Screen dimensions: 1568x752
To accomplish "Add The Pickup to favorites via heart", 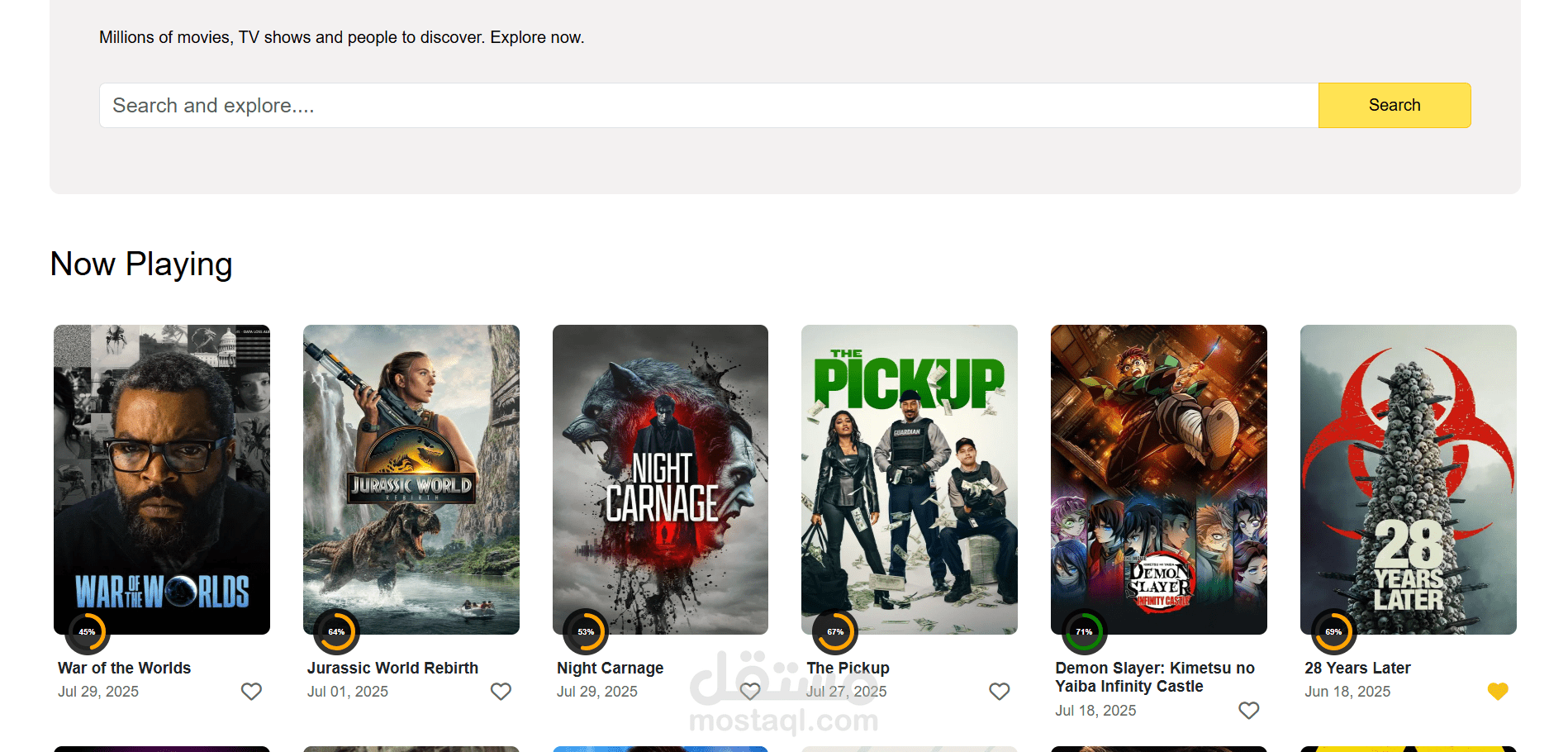I will 1000,691.
